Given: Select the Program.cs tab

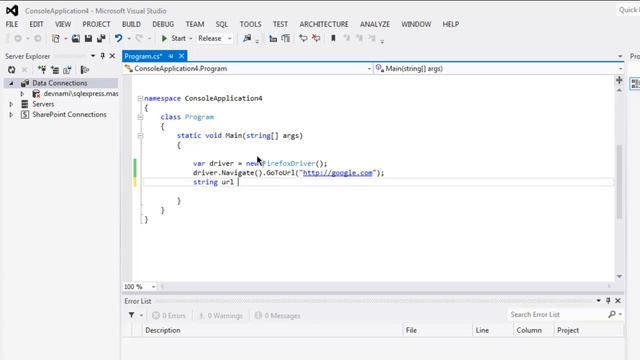Looking at the screenshot, I should pos(143,56).
